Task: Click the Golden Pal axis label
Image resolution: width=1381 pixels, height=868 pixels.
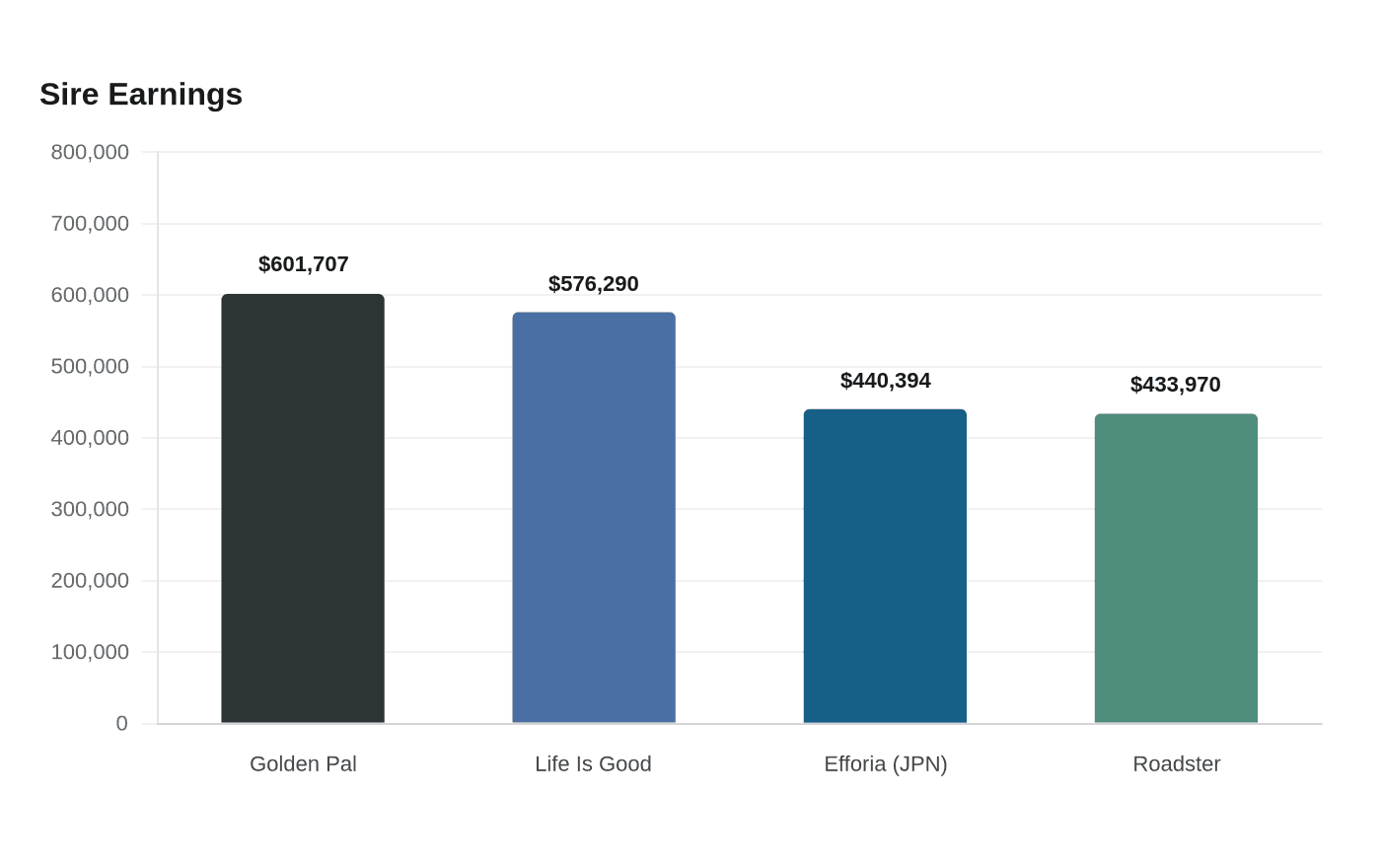Action: pyautogui.click(x=303, y=764)
